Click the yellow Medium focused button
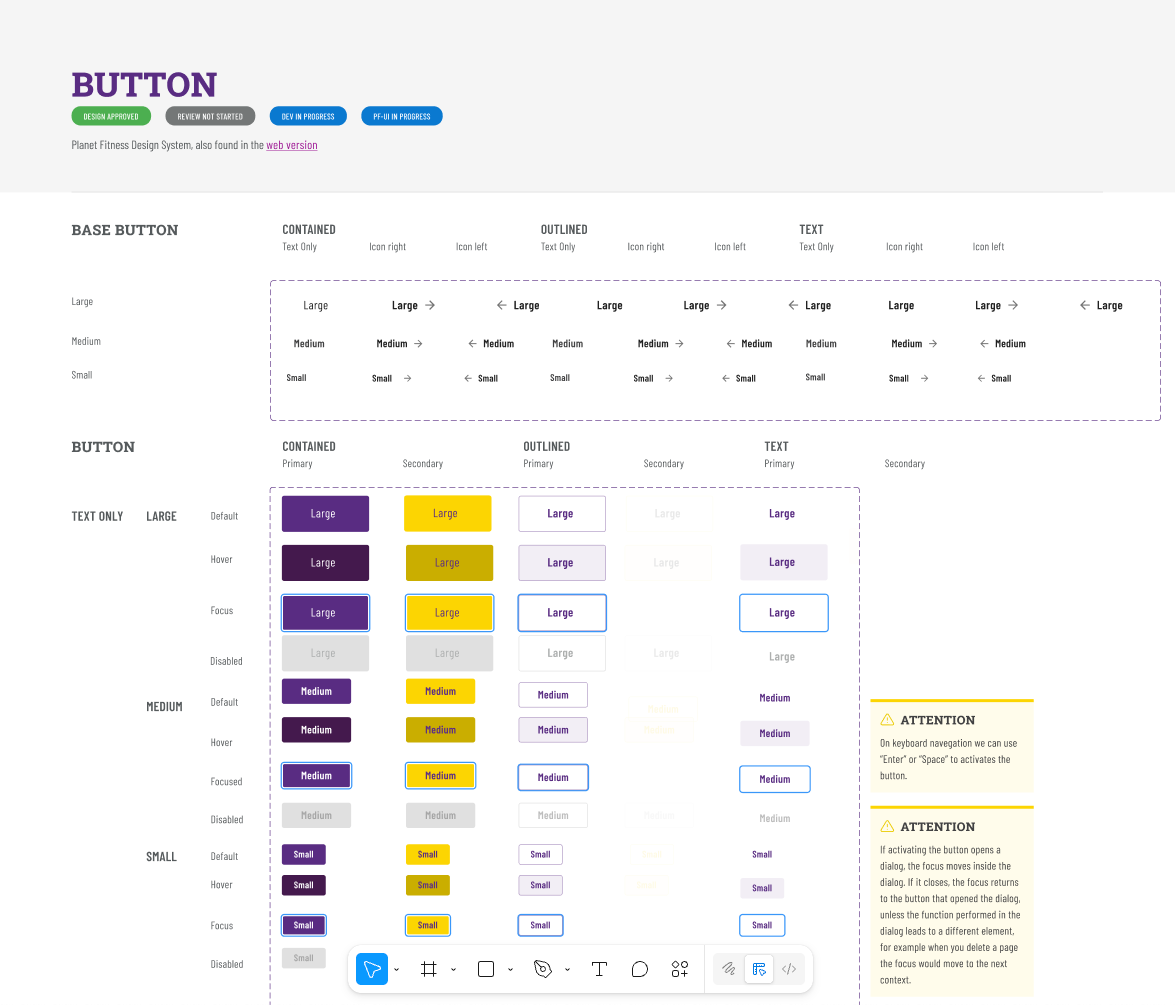 coord(441,776)
